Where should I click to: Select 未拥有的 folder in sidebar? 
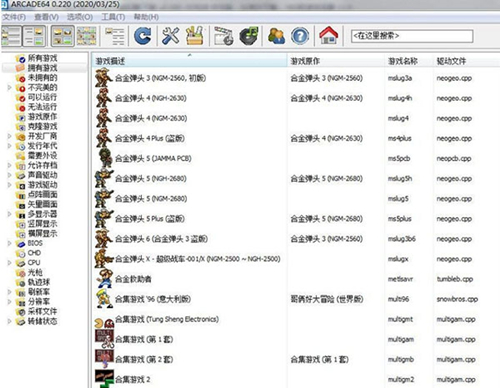click(x=37, y=78)
